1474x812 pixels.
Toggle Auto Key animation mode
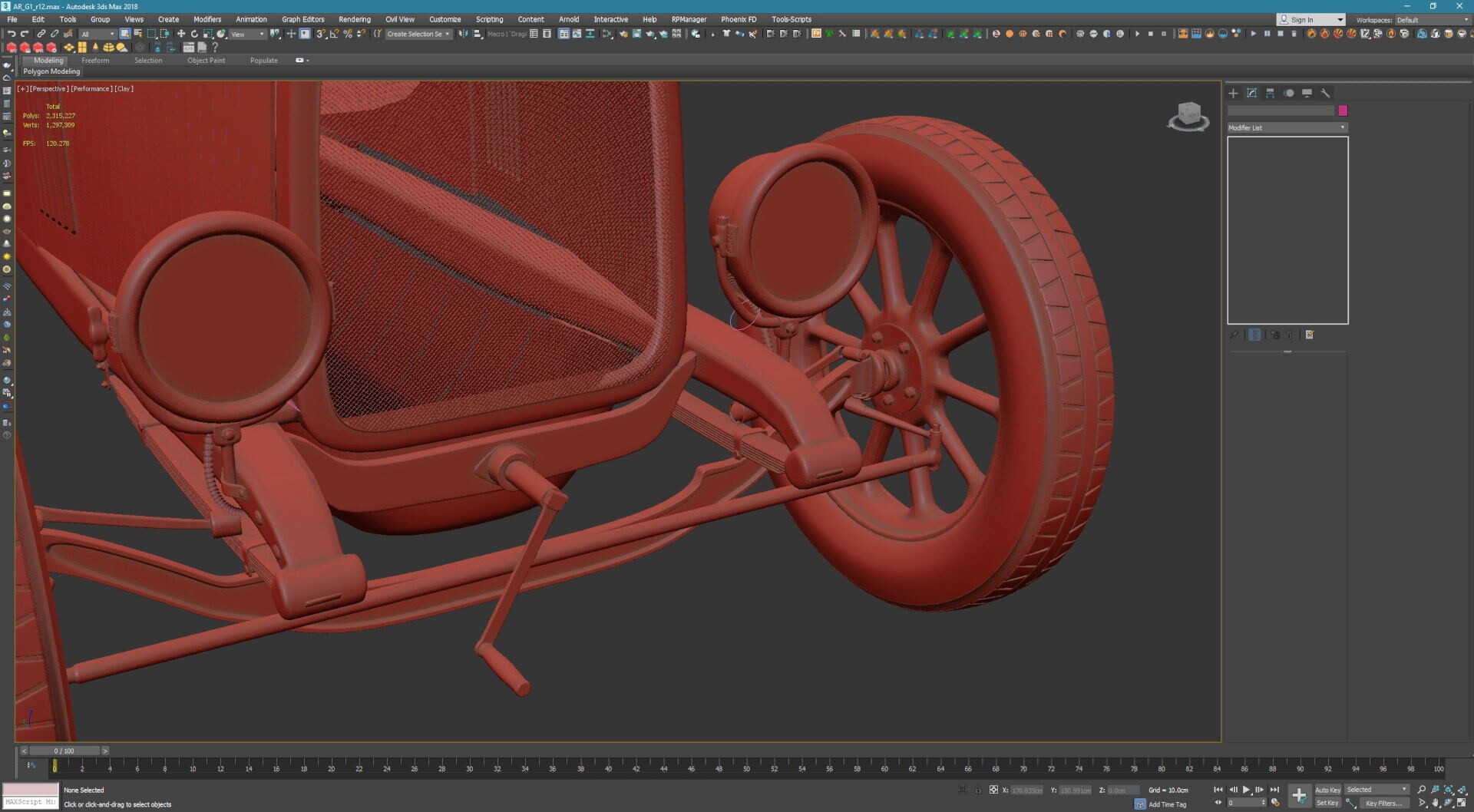coord(1327,790)
